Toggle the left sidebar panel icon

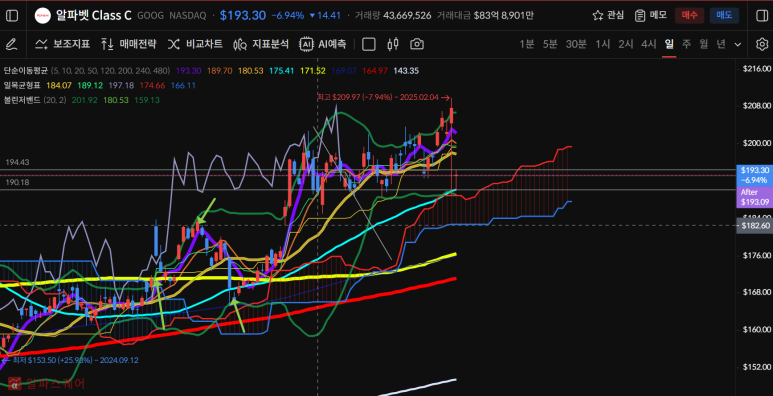pos(12,16)
